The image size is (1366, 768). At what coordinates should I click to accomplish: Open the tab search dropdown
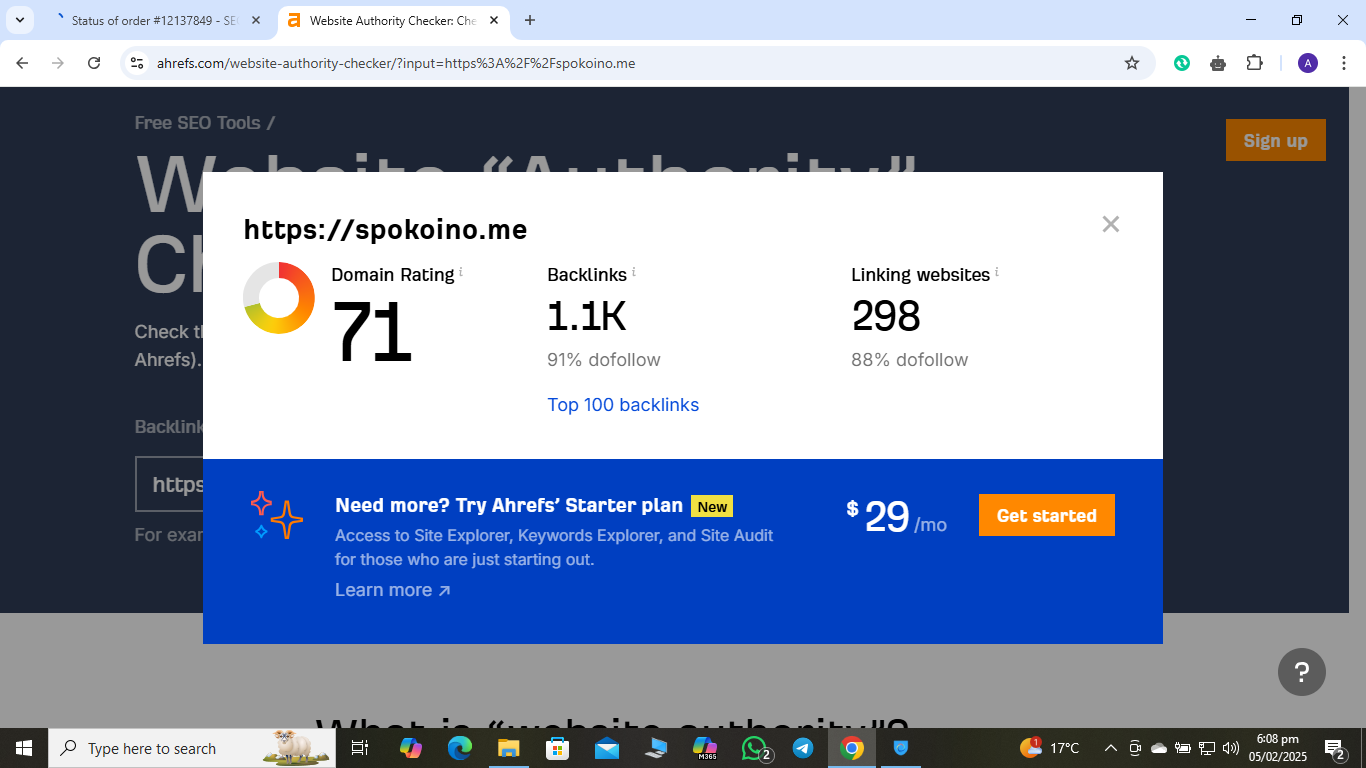pos(20,20)
